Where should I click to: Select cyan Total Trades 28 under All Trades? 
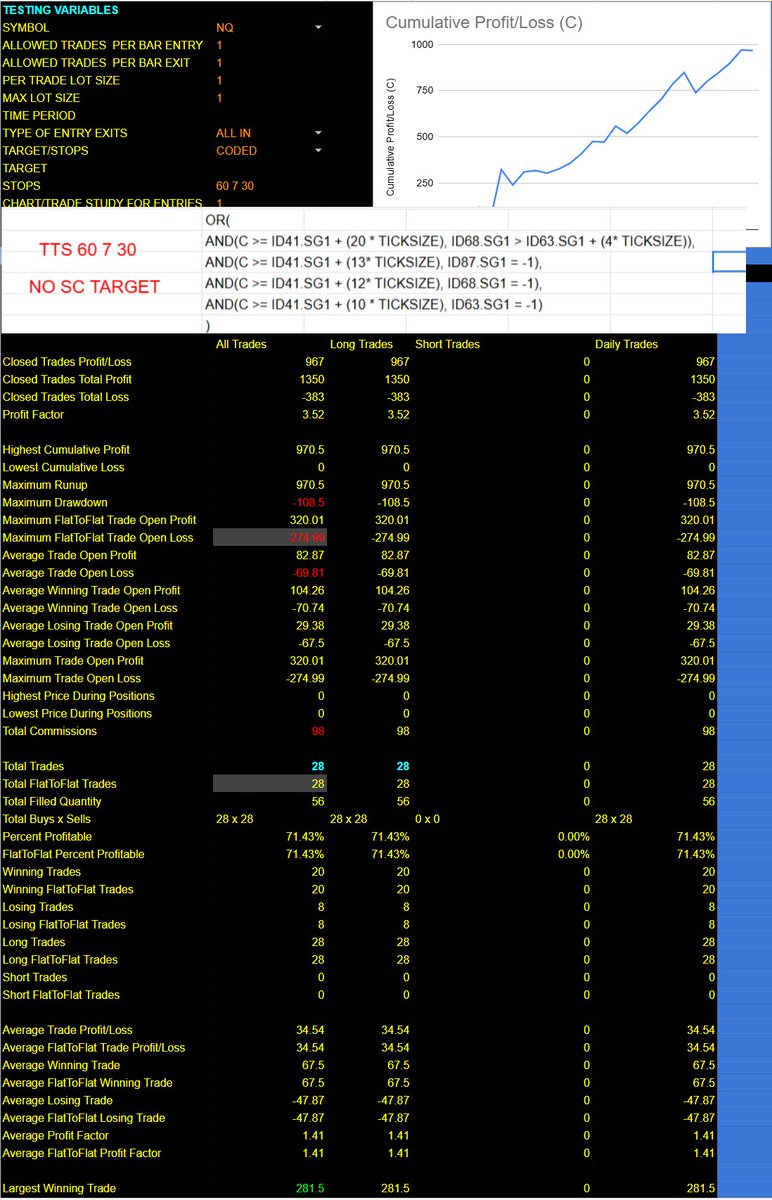pyautogui.click(x=319, y=766)
